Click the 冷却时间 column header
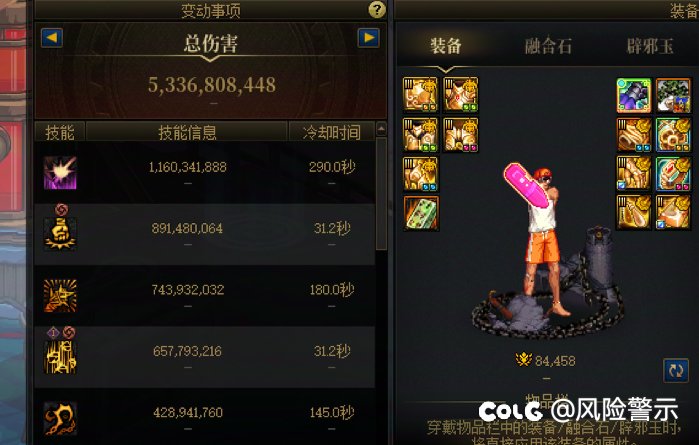This screenshot has width=699, height=445. (331, 132)
